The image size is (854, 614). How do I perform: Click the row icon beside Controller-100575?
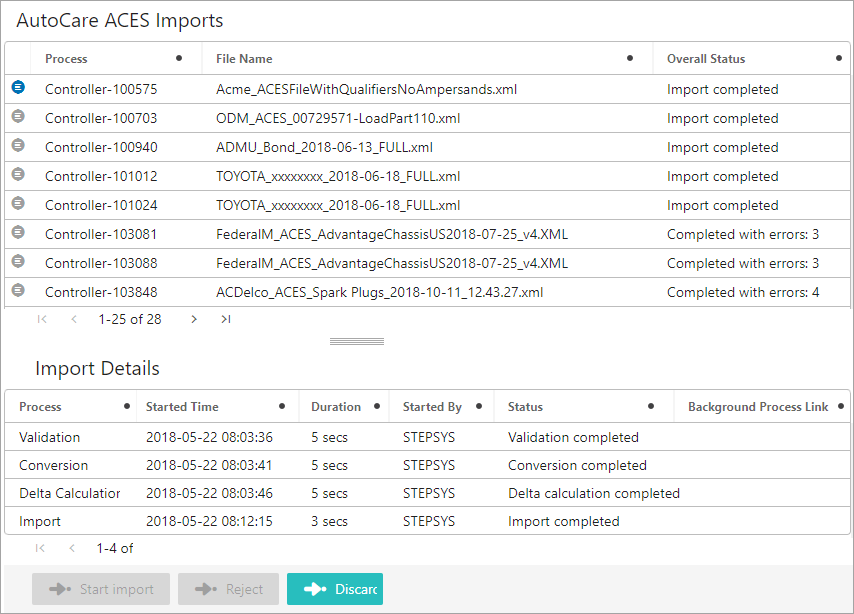pyautogui.click(x=18, y=87)
